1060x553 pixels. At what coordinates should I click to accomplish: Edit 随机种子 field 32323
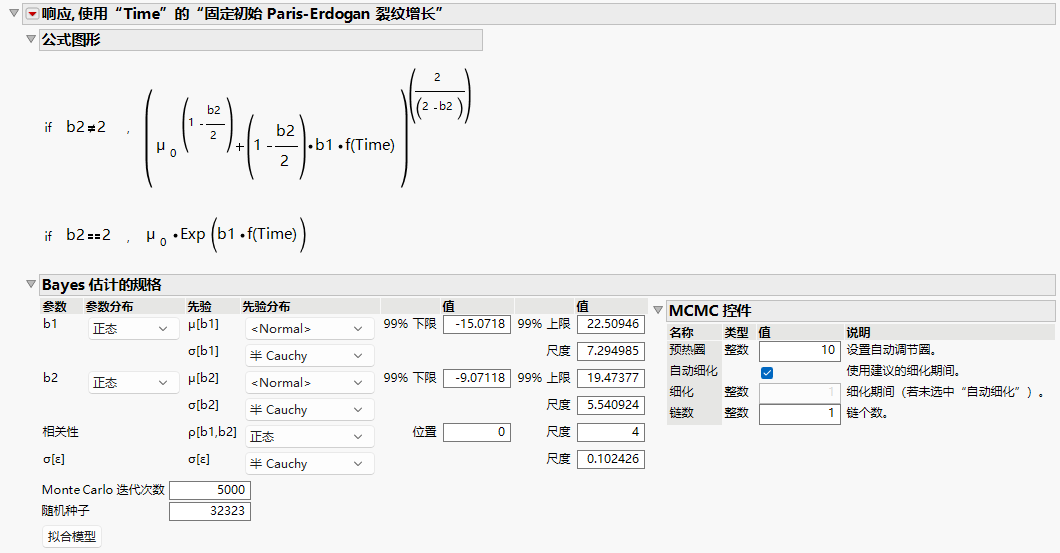(x=210, y=511)
